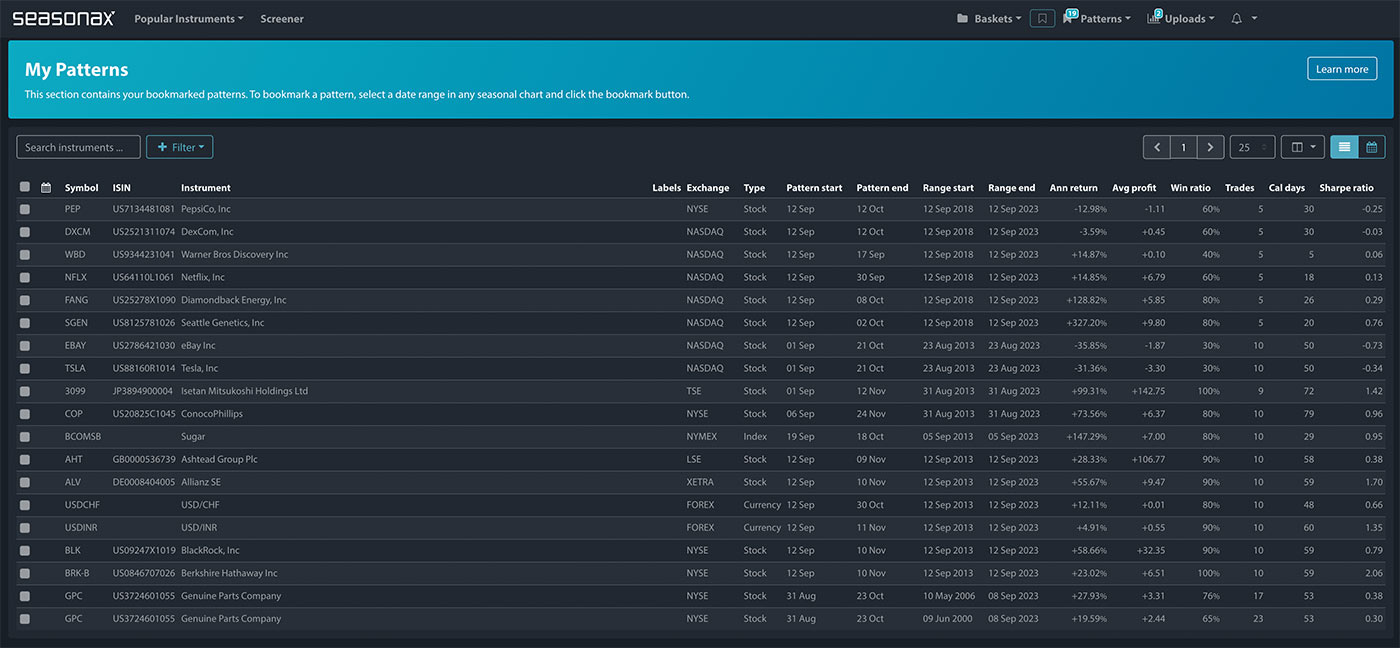This screenshot has width=1400, height=648.
Task: Change the 25 rows per page selector
Action: tap(1252, 147)
